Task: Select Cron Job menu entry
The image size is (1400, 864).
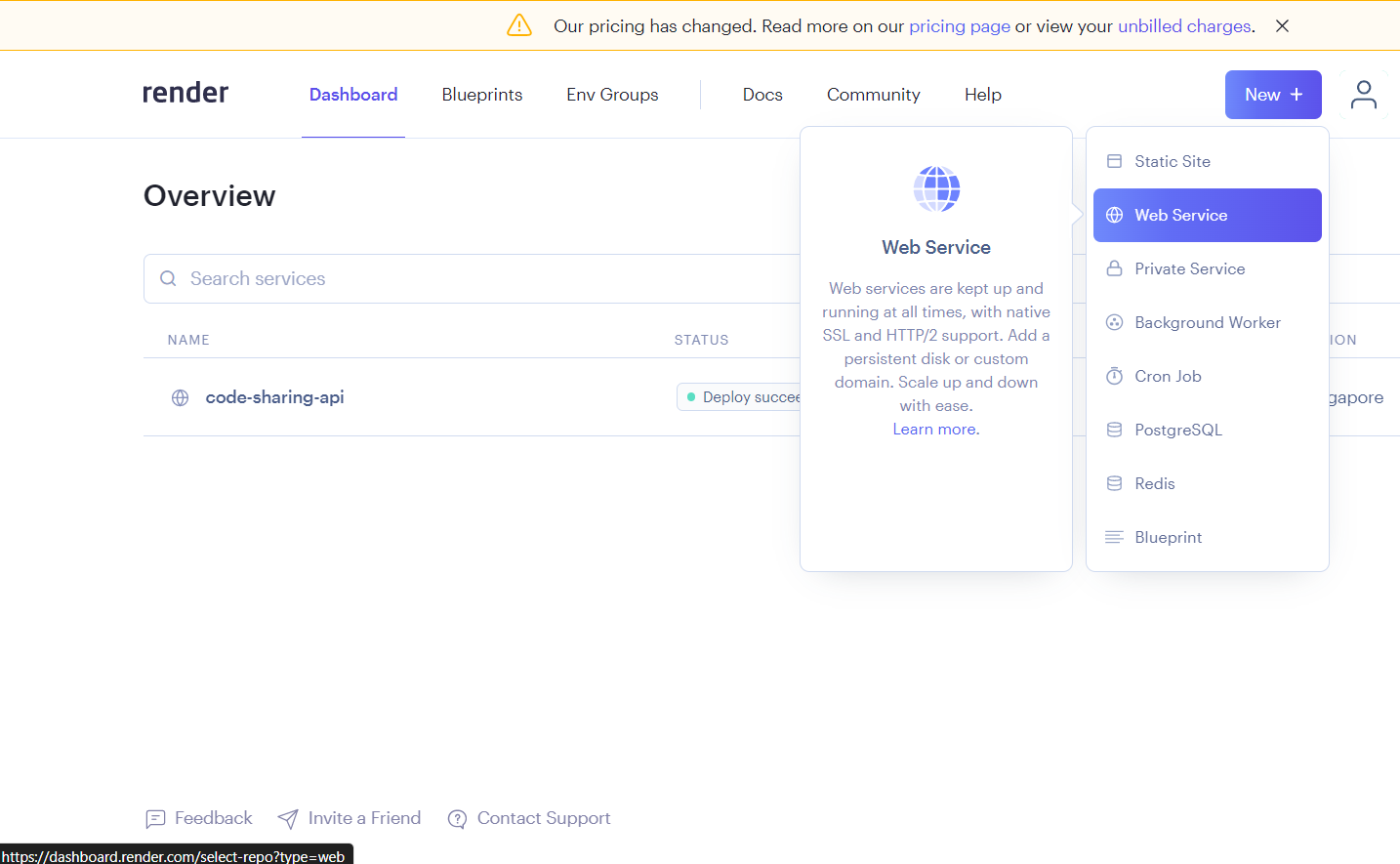Action: 1208,376
